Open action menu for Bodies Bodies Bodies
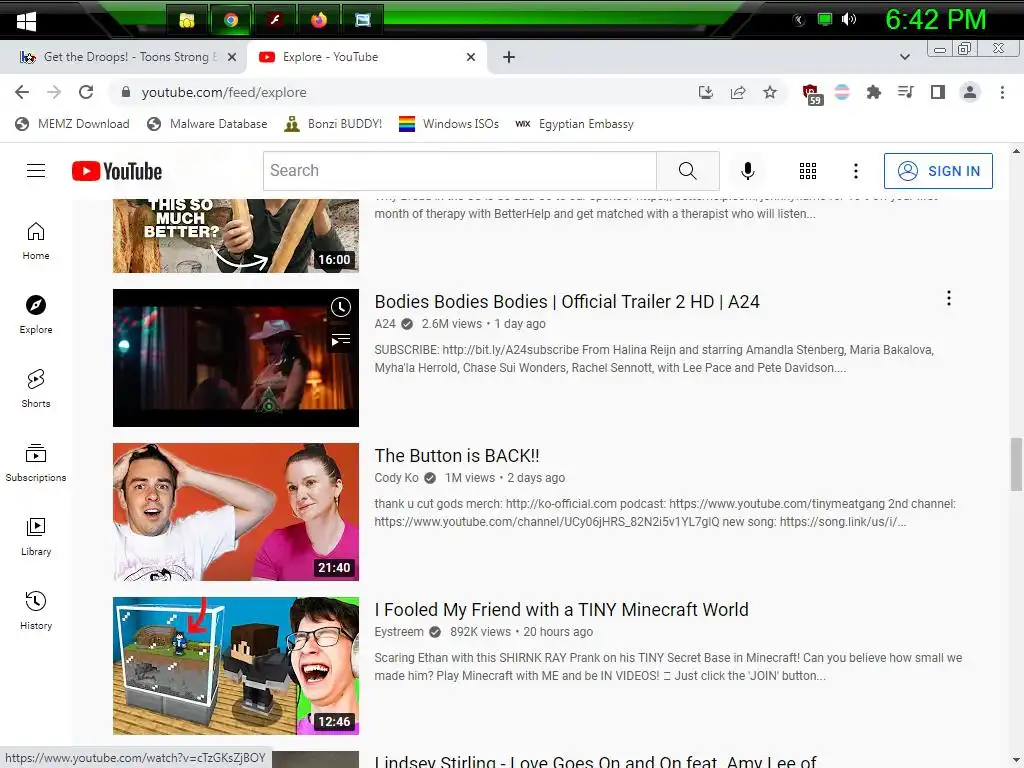This screenshot has width=1024, height=768. click(949, 298)
